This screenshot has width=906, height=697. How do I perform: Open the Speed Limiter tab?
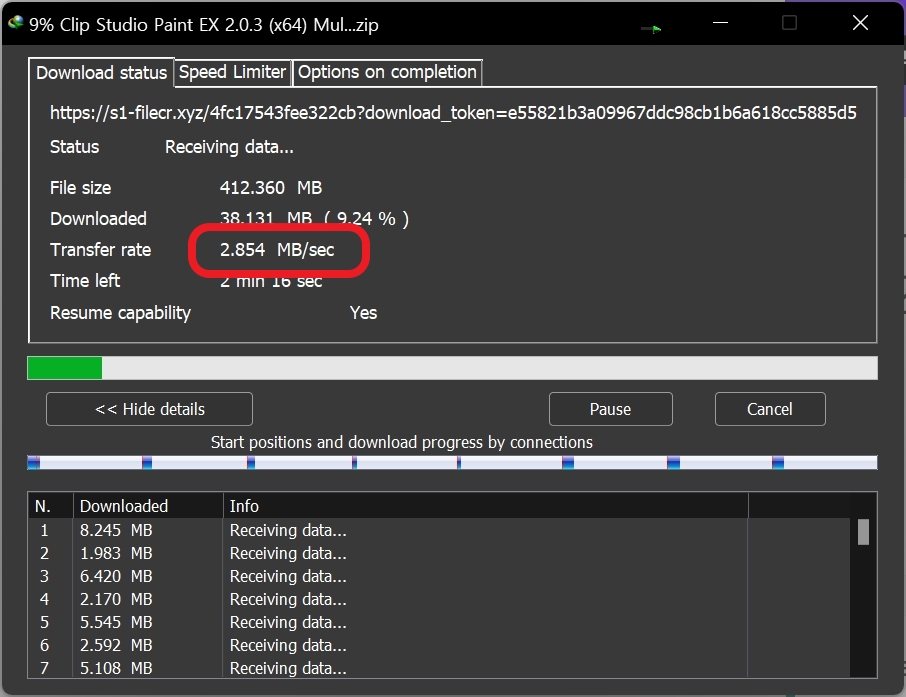pos(232,72)
